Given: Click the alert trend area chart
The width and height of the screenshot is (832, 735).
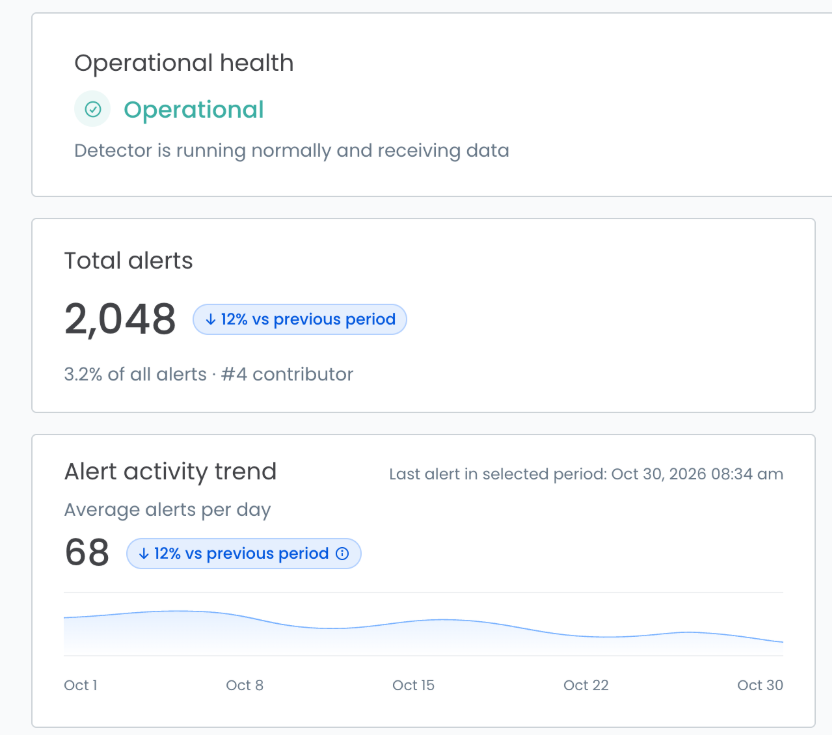Looking at the screenshot, I should pyautogui.click(x=423, y=624).
